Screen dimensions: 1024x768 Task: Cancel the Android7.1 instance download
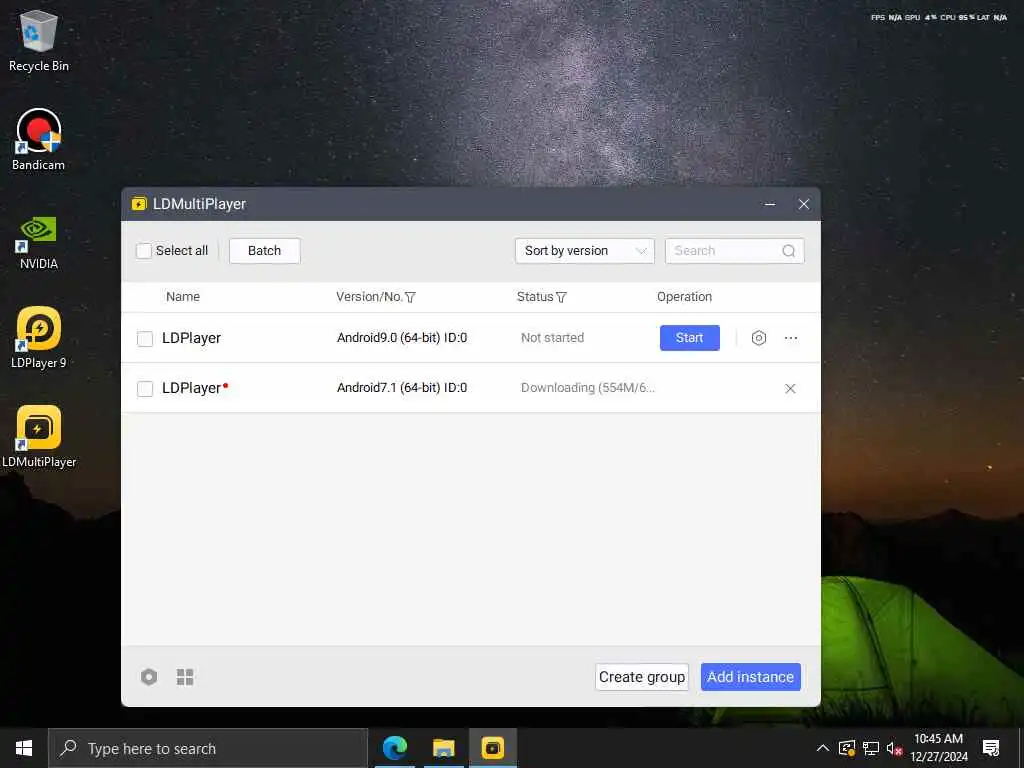click(x=790, y=389)
